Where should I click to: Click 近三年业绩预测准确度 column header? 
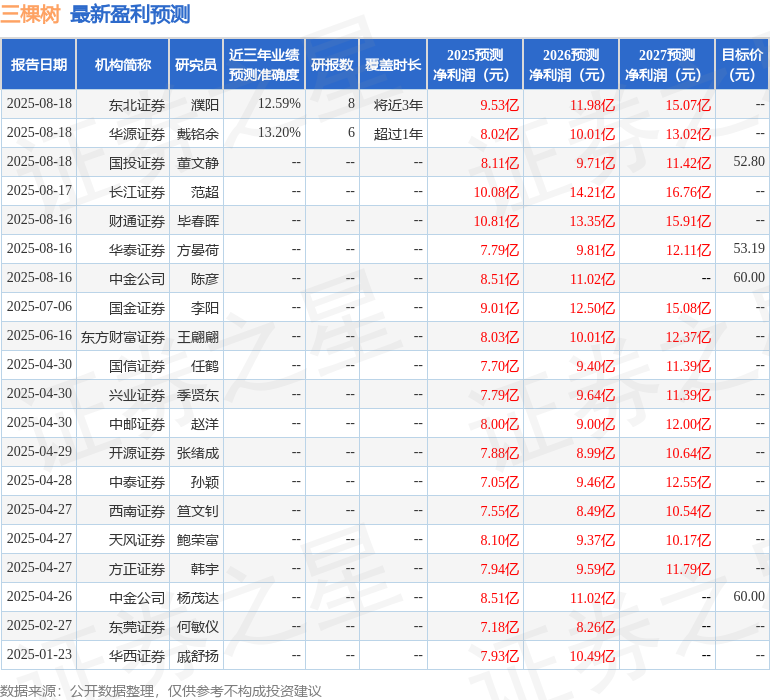[x=264, y=64]
